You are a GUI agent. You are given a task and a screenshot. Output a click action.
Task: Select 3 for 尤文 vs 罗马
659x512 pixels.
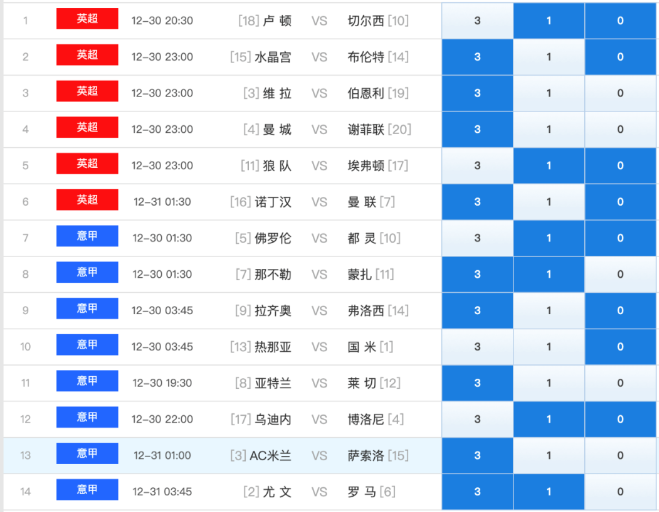point(477,491)
